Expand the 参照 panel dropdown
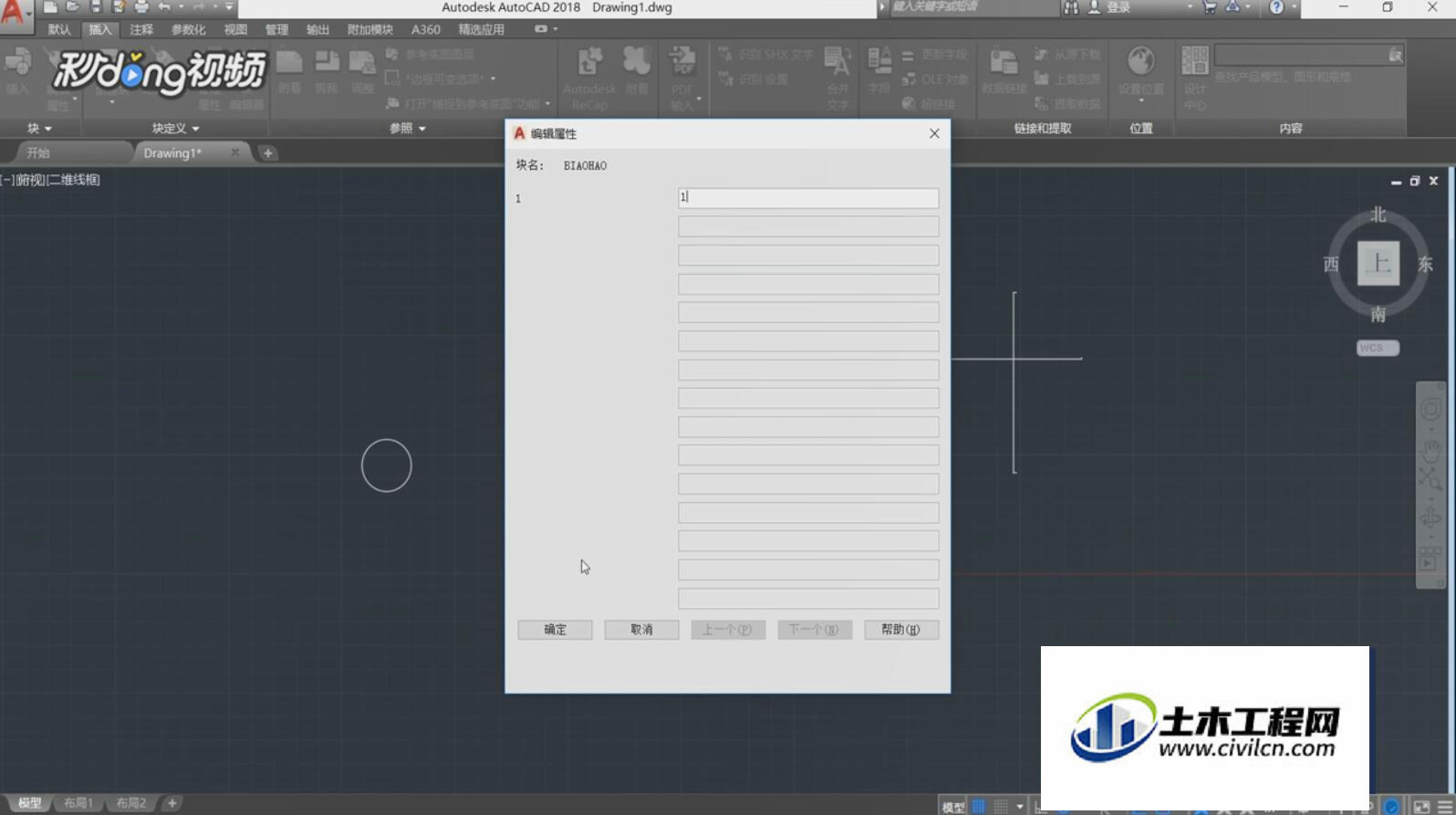This screenshot has height=815, width=1456. click(x=408, y=129)
